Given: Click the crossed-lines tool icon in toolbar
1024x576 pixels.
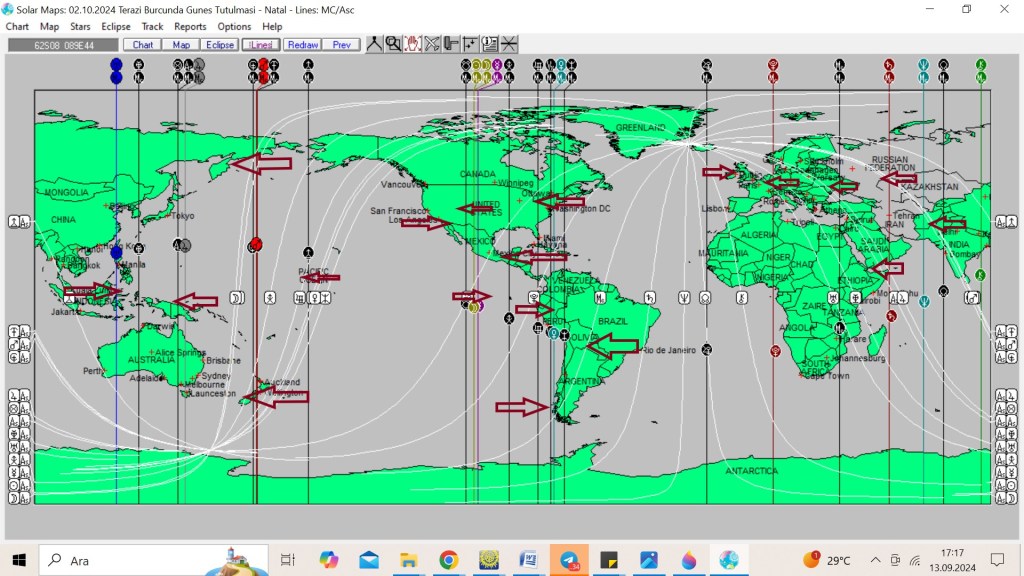Looking at the screenshot, I should (x=432, y=44).
